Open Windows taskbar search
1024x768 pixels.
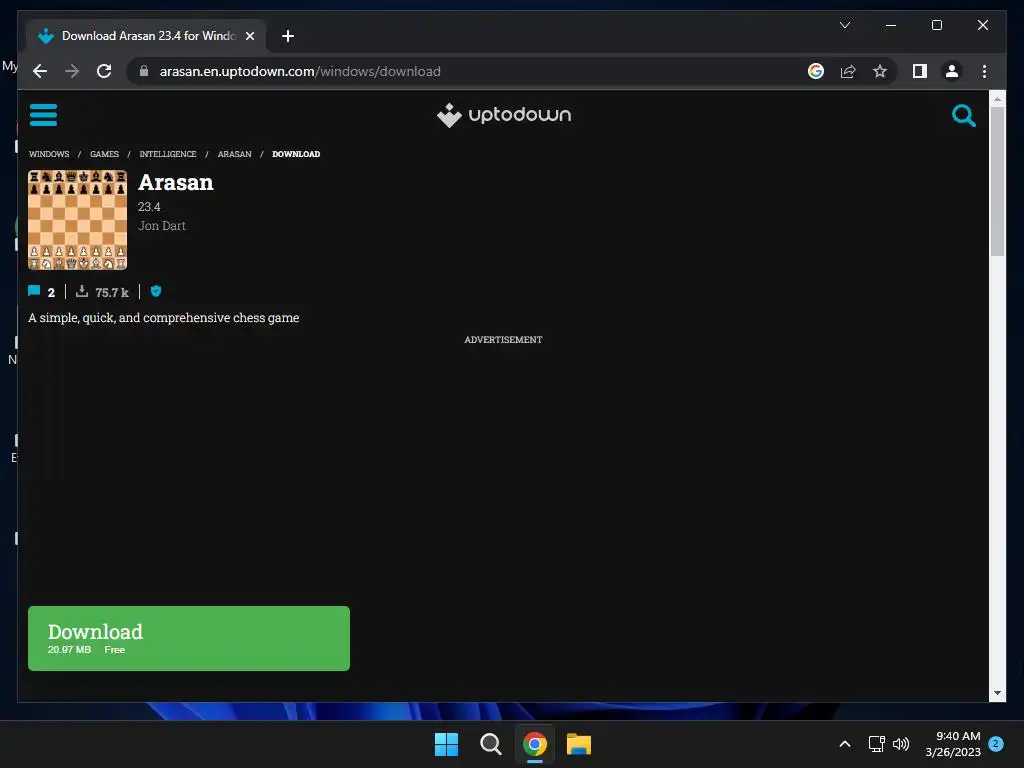[490, 744]
